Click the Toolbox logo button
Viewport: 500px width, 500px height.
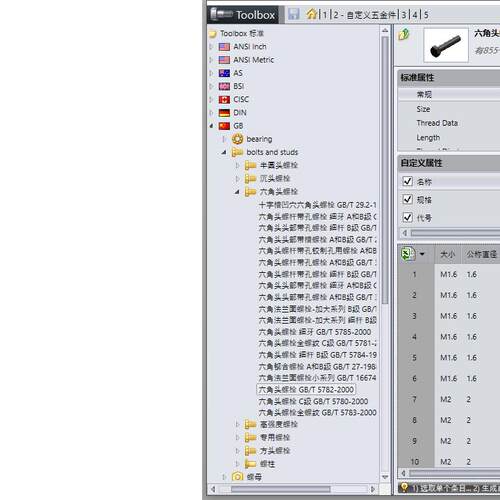coord(244,15)
